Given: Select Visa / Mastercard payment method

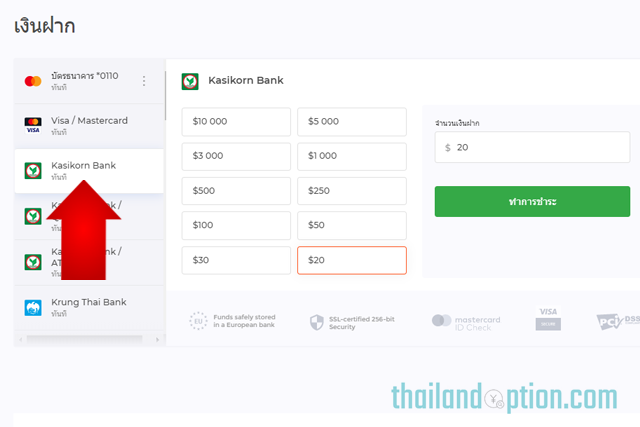Looking at the screenshot, I should (x=89, y=126).
